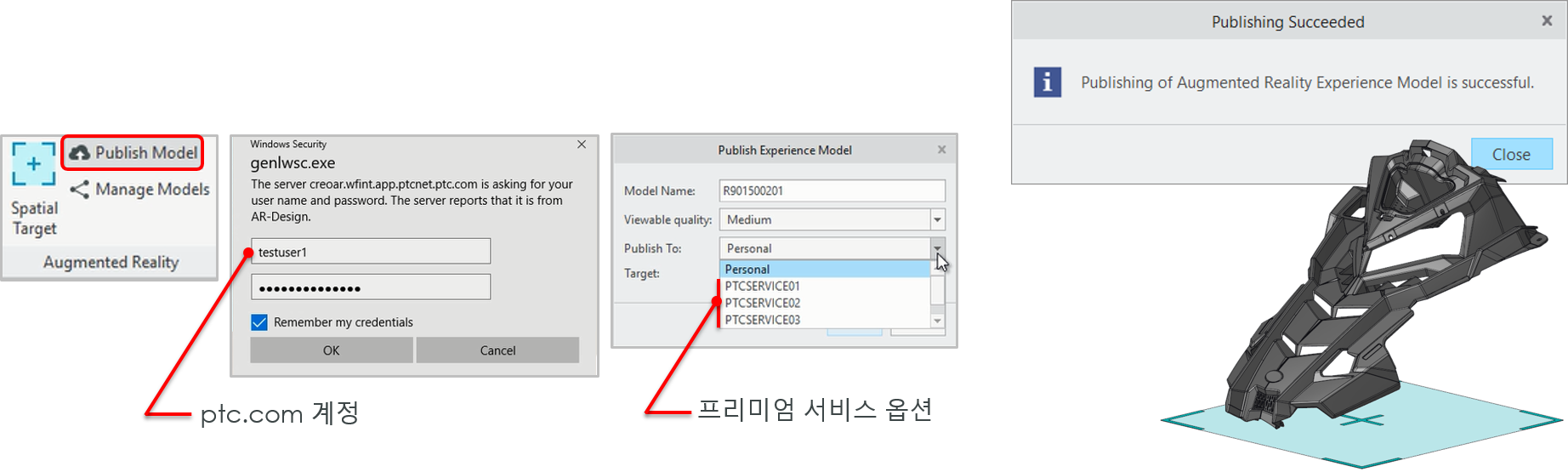Close the Publishing Succeeded dialog with X
This screenshot has width=1568, height=472.
pyautogui.click(x=1547, y=21)
